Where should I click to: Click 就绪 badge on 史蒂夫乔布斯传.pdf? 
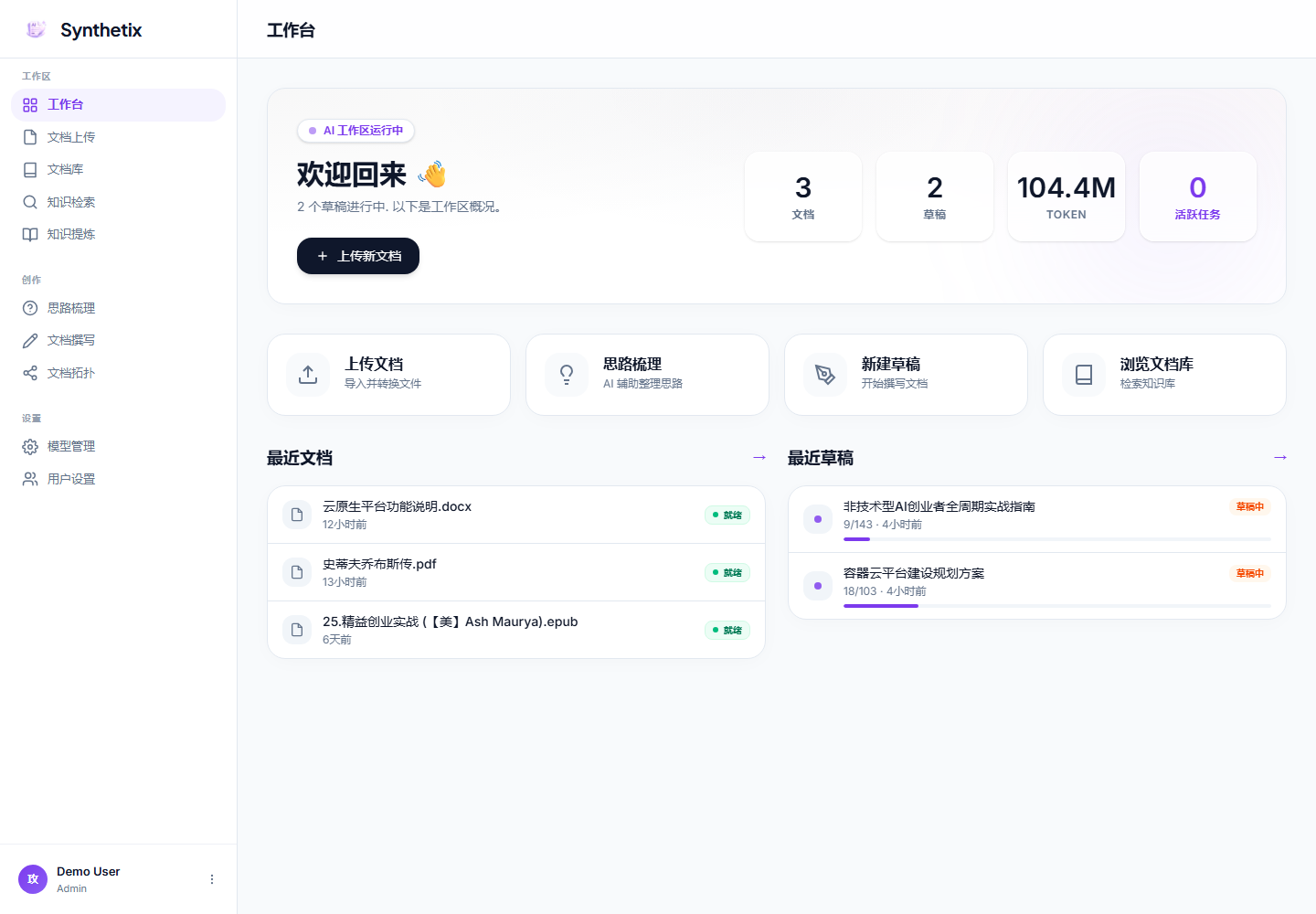tap(727, 573)
